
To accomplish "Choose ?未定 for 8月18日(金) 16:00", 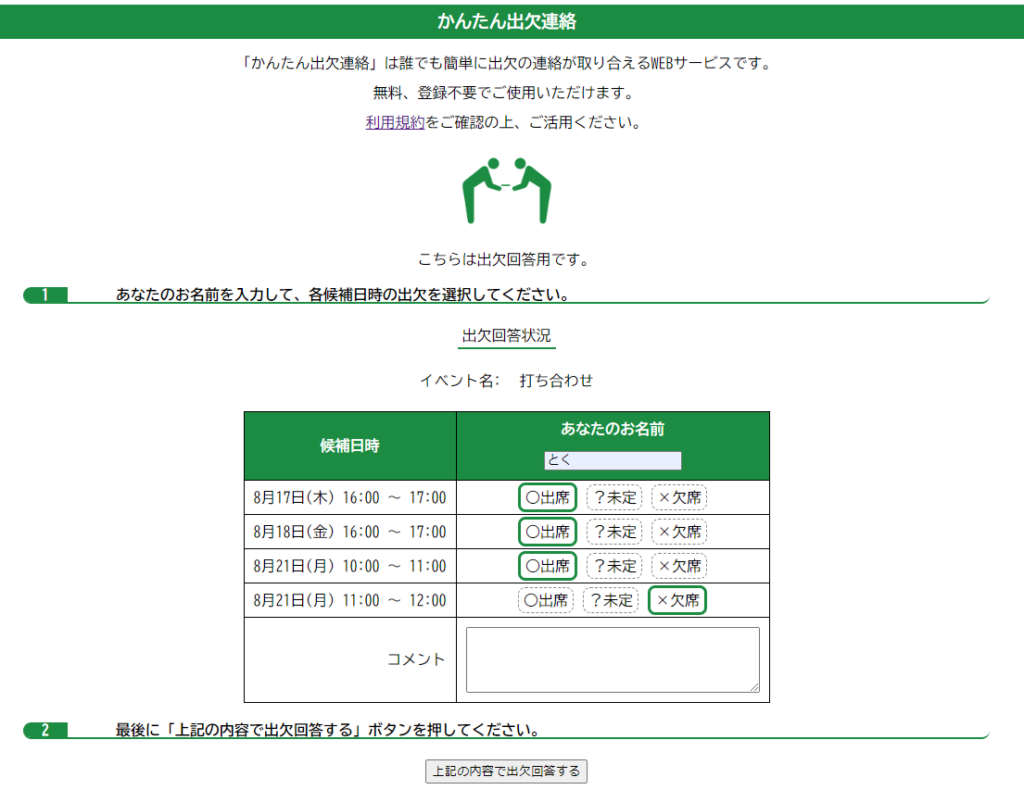I will pos(615,531).
